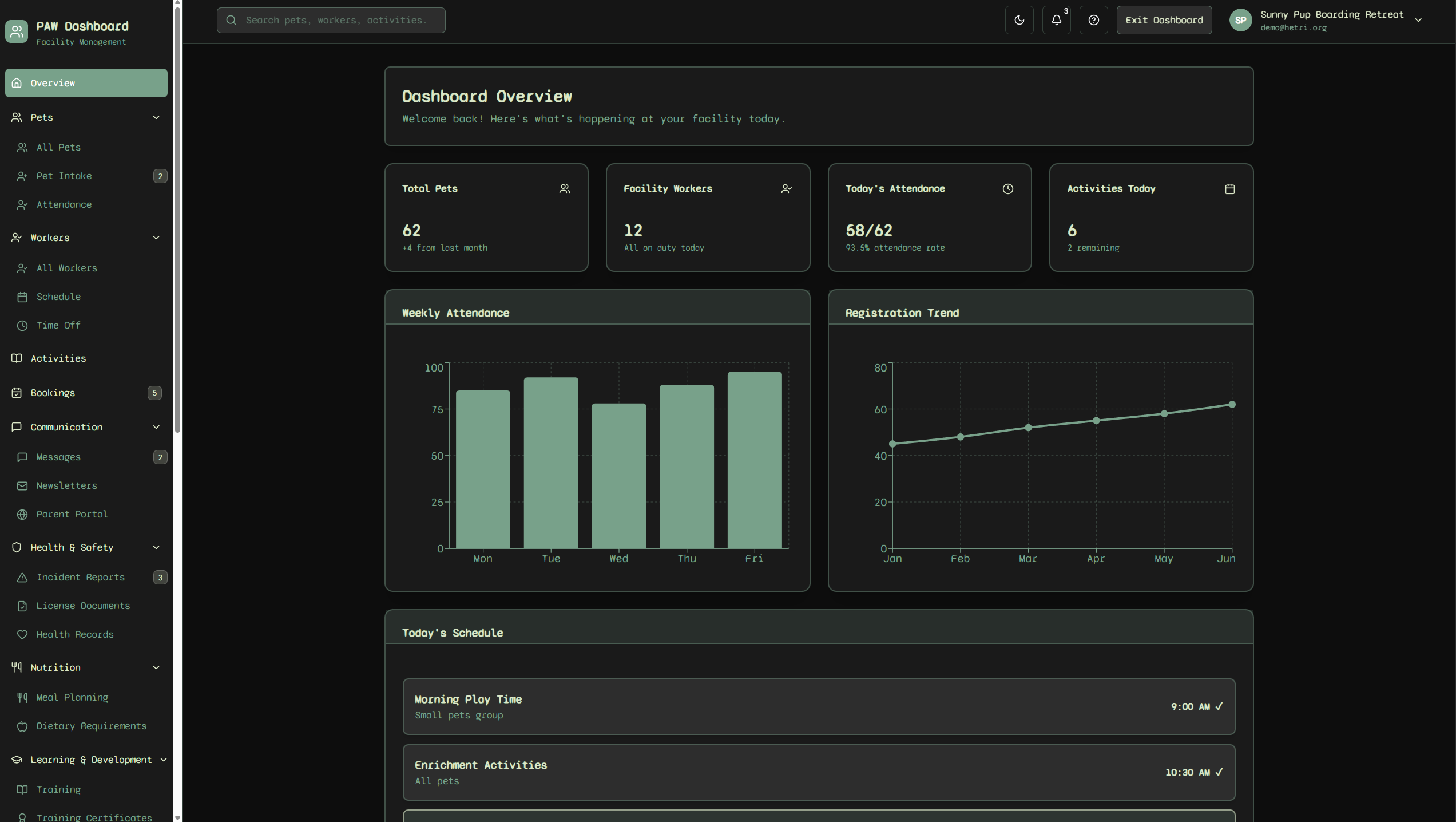Viewport: 1456px width, 822px height.
Task: Toggle dark mode with the moon icon
Action: (1019, 20)
